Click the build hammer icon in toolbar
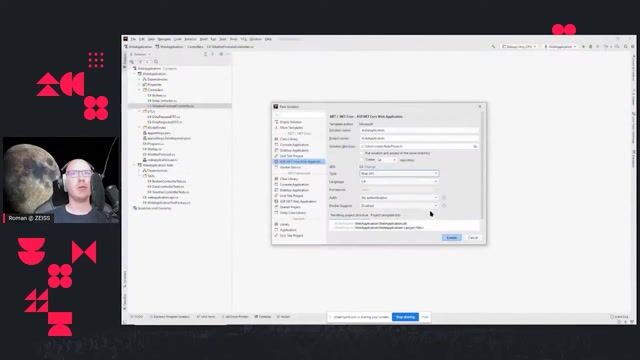 tap(493, 47)
